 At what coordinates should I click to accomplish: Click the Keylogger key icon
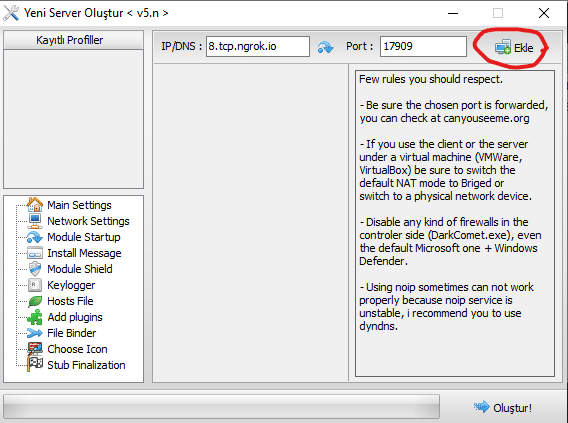click(35, 285)
